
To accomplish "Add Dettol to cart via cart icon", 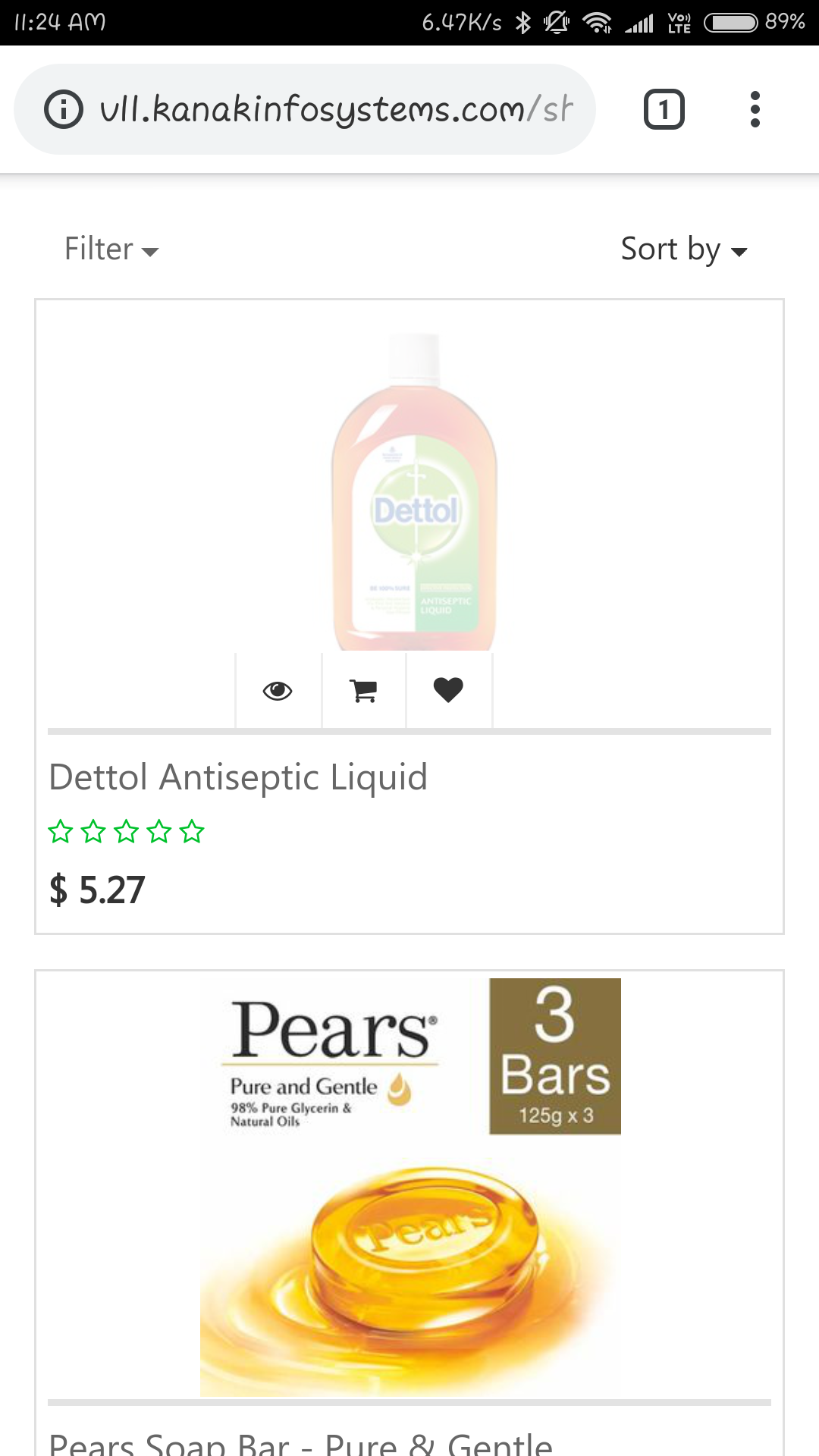I will pyautogui.click(x=363, y=690).
